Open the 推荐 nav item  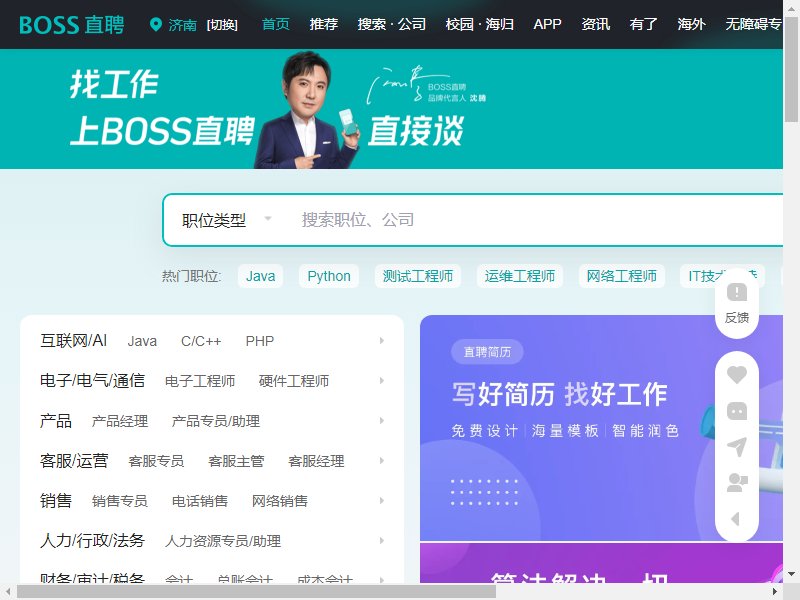[x=323, y=24]
